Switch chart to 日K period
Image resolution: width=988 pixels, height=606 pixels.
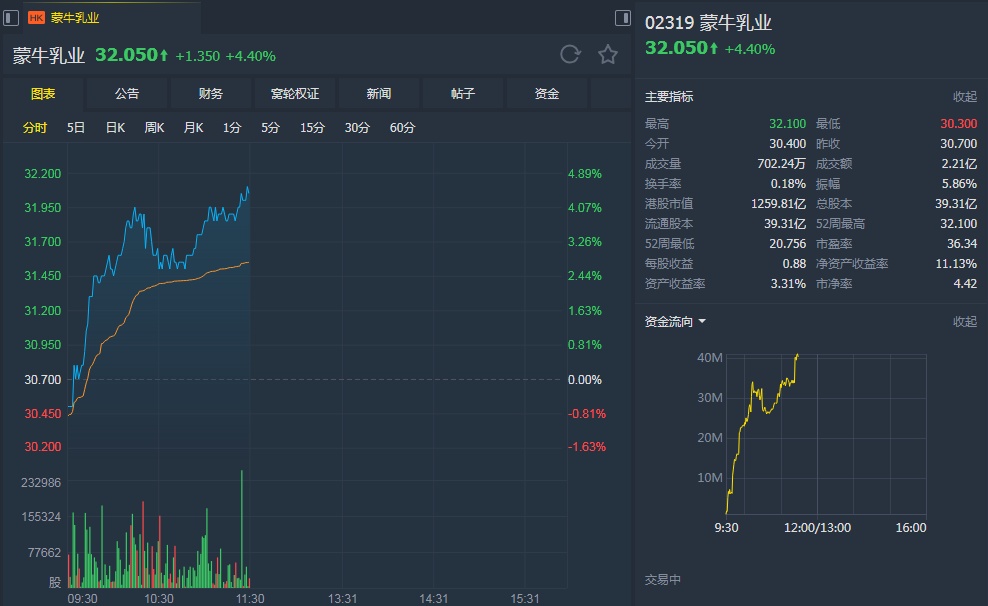tap(115, 128)
